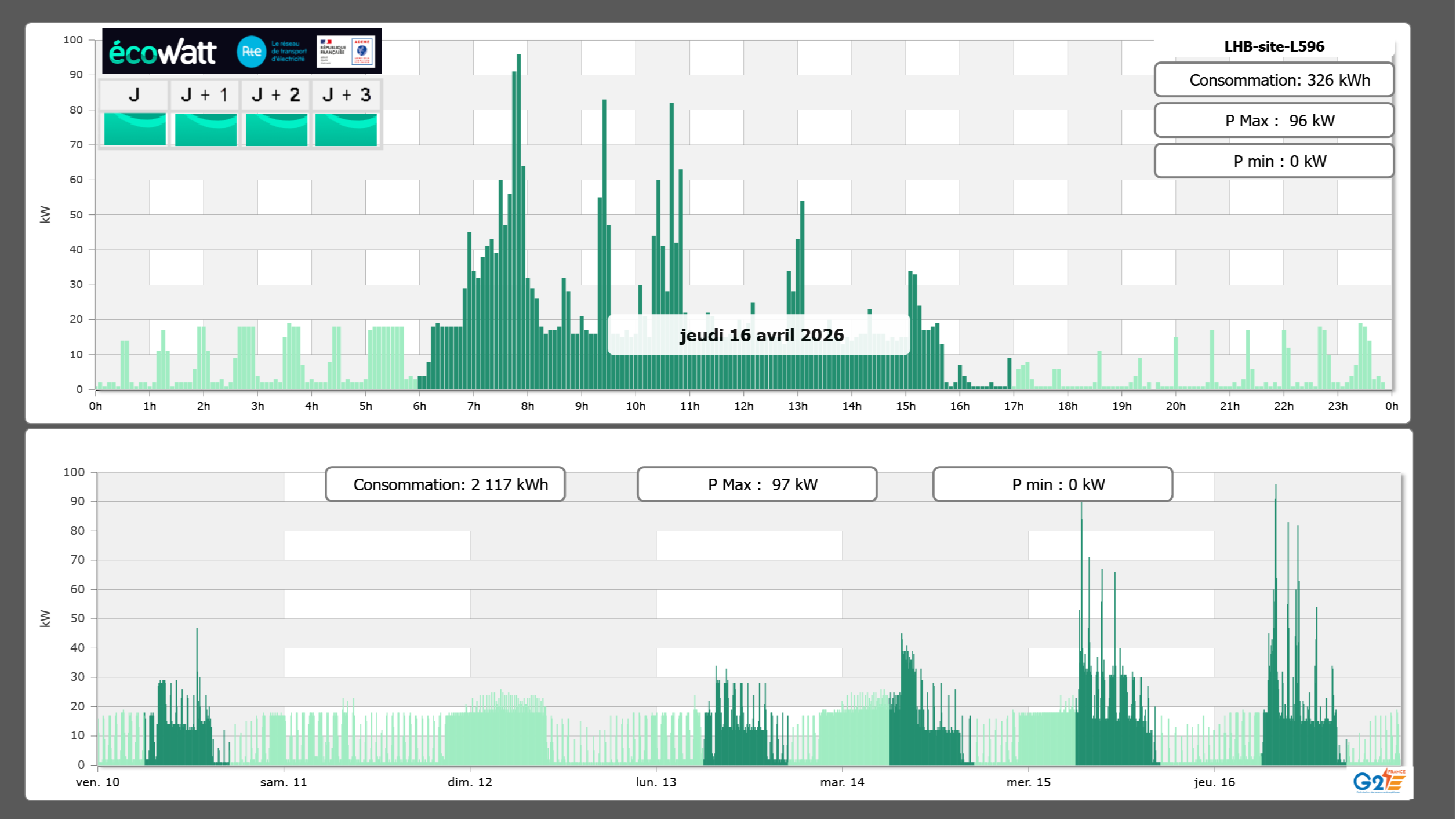This screenshot has height=820, width=1456.
Task: Click the green J + 2 signal tile
Action: tap(276, 129)
